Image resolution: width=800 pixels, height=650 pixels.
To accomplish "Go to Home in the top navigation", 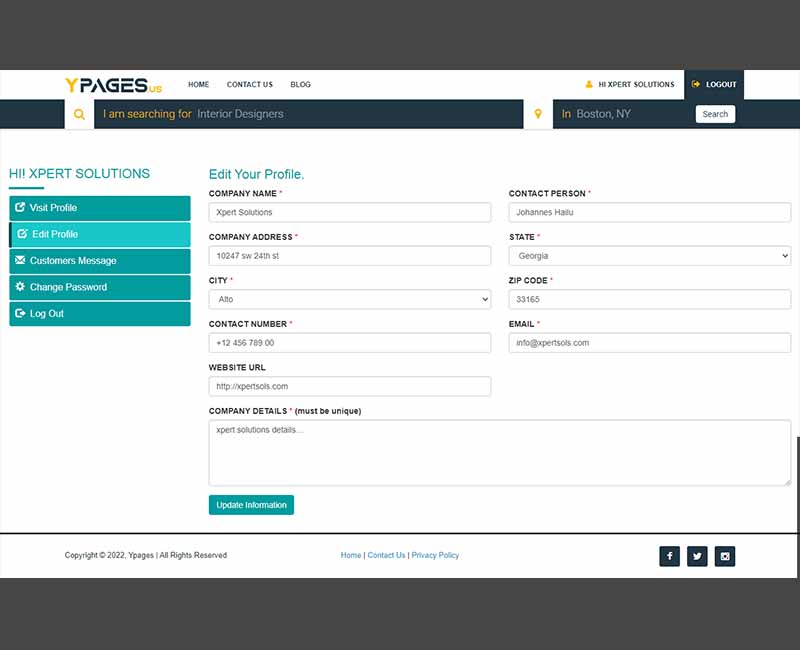I will 198,85.
